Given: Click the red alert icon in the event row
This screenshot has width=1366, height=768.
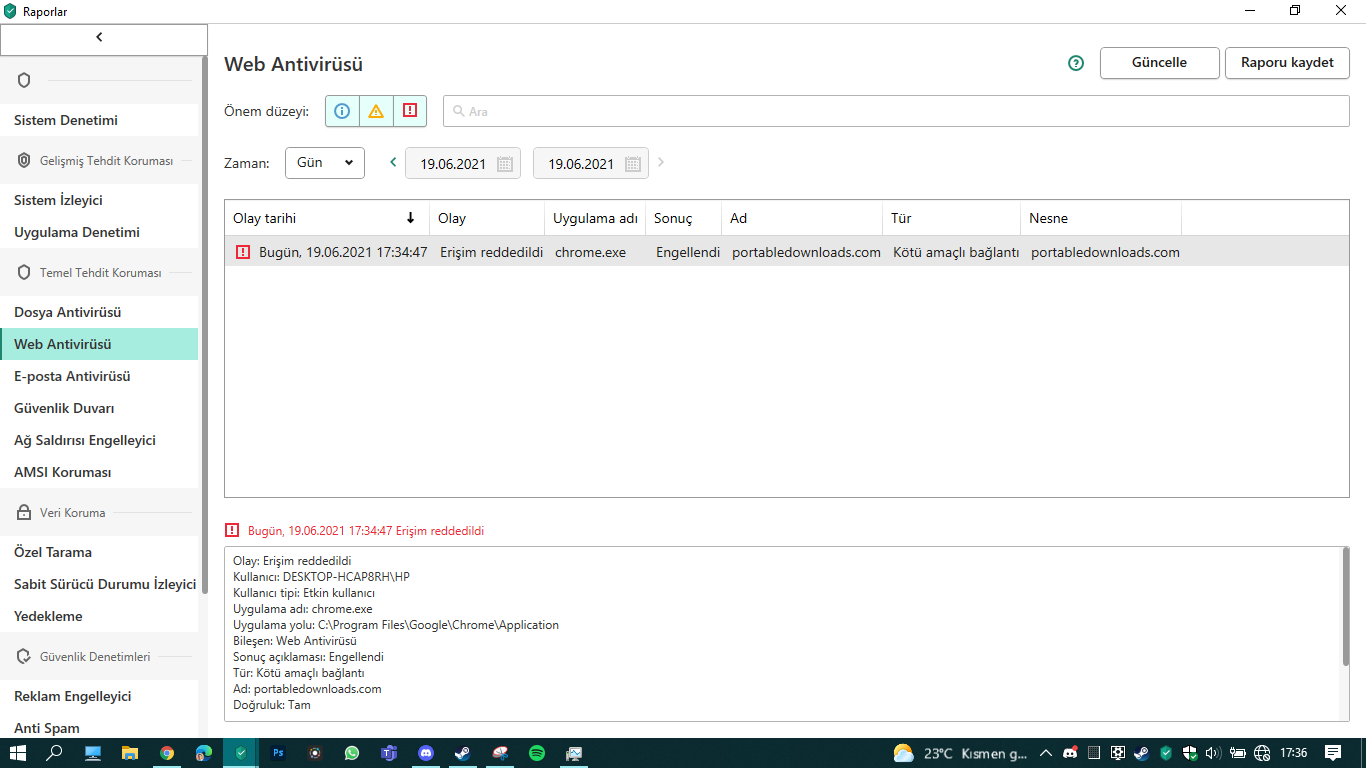Looking at the screenshot, I should [x=243, y=252].
